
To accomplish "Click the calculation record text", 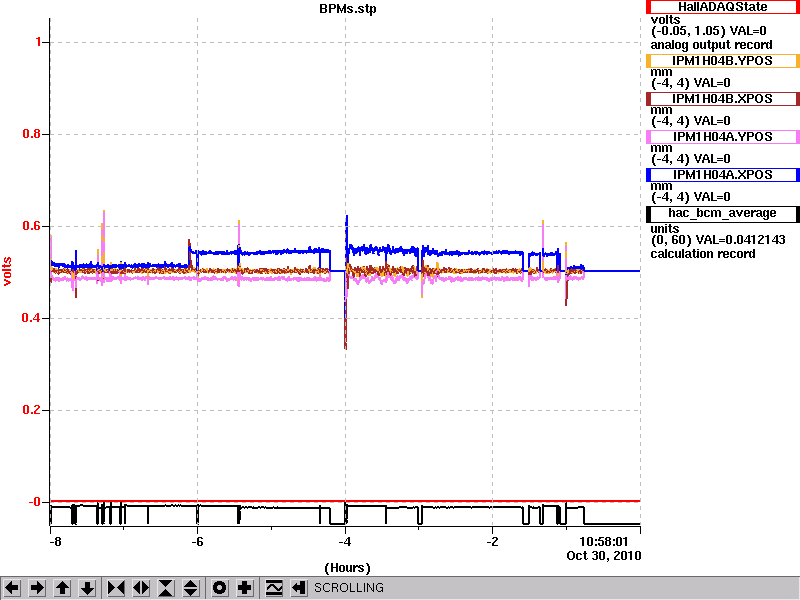I will (x=703, y=254).
